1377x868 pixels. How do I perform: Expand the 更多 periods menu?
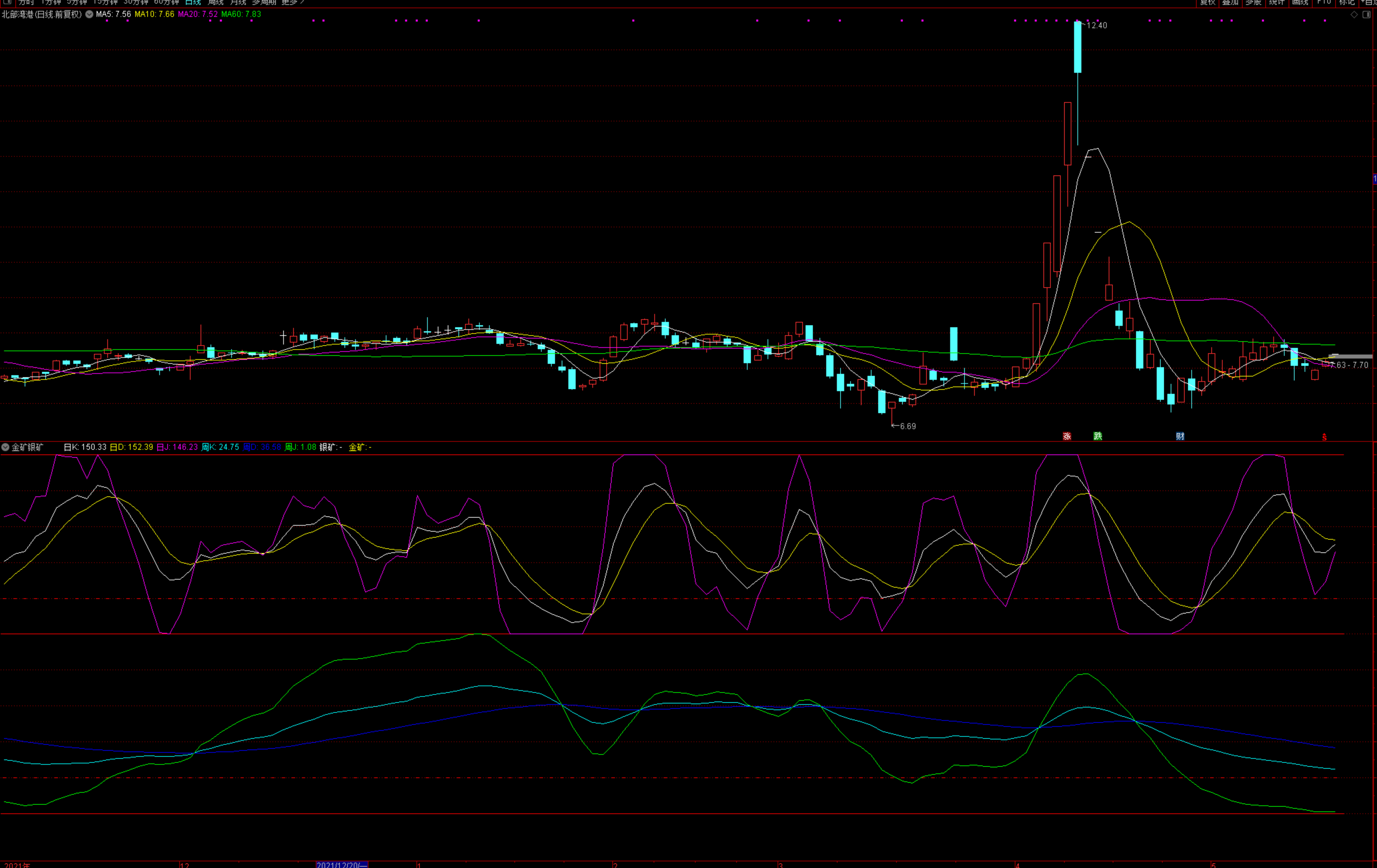point(293,2)
